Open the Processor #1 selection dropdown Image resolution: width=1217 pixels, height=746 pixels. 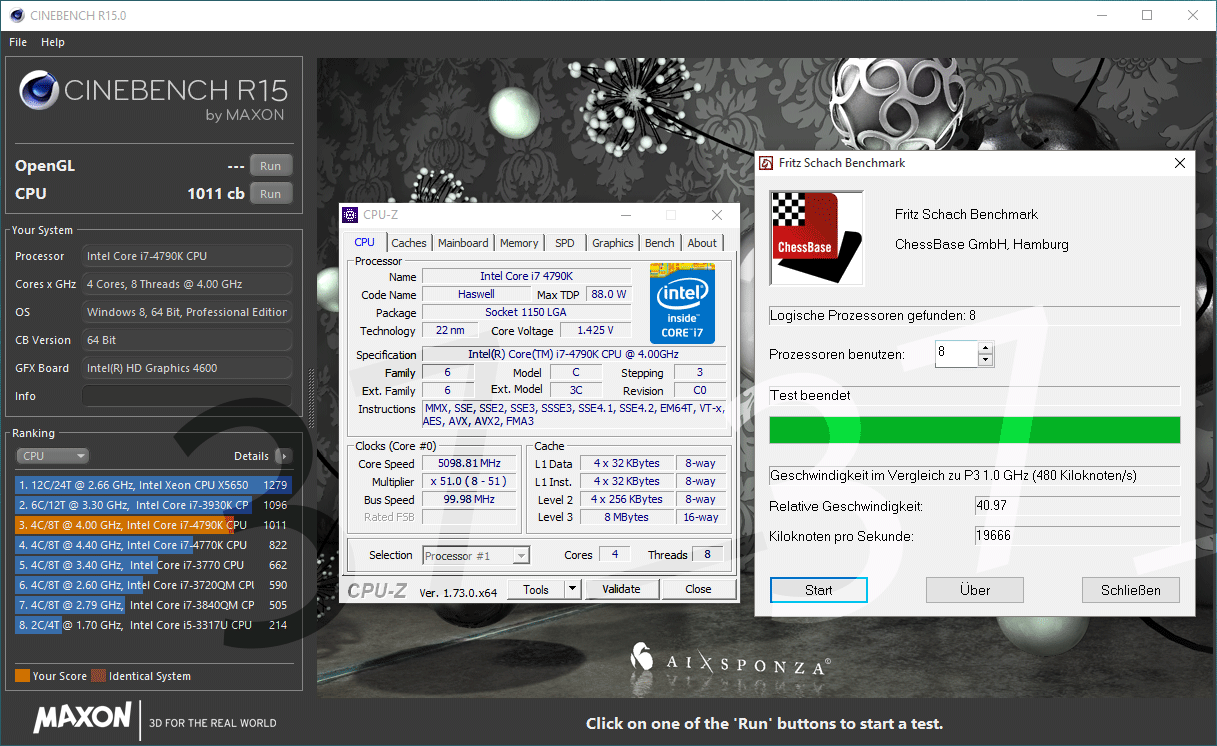pos(476,556)
